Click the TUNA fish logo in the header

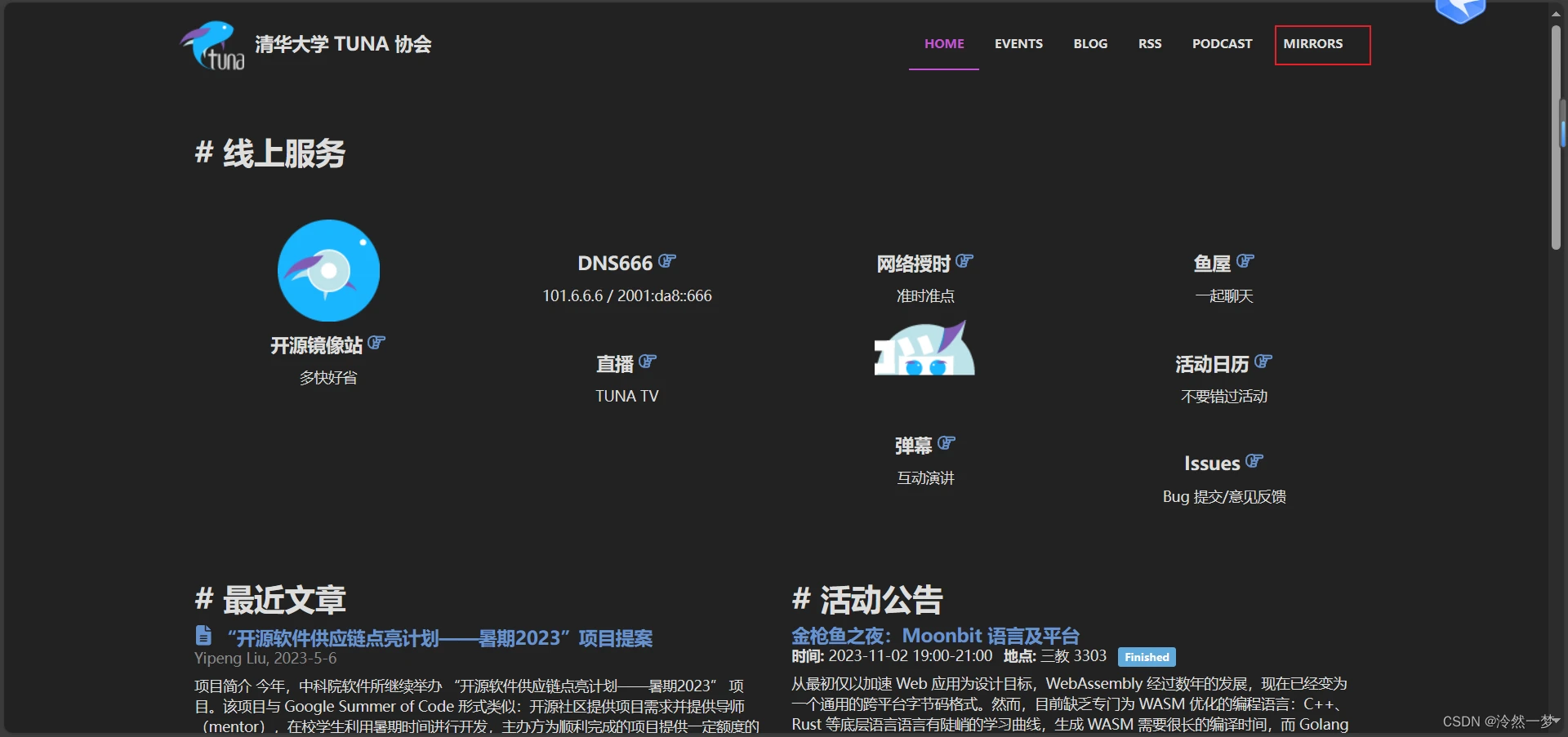coord(212,46)
